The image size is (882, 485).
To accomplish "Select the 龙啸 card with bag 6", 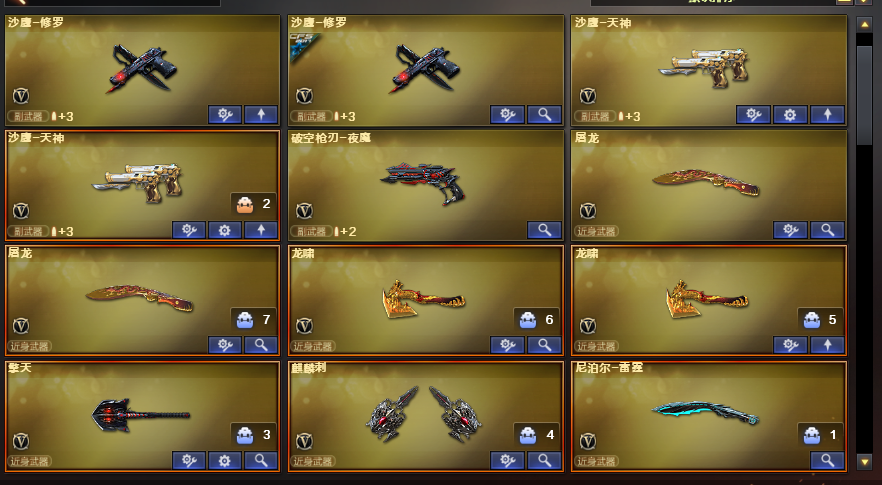I will click(x=425, y=300).
